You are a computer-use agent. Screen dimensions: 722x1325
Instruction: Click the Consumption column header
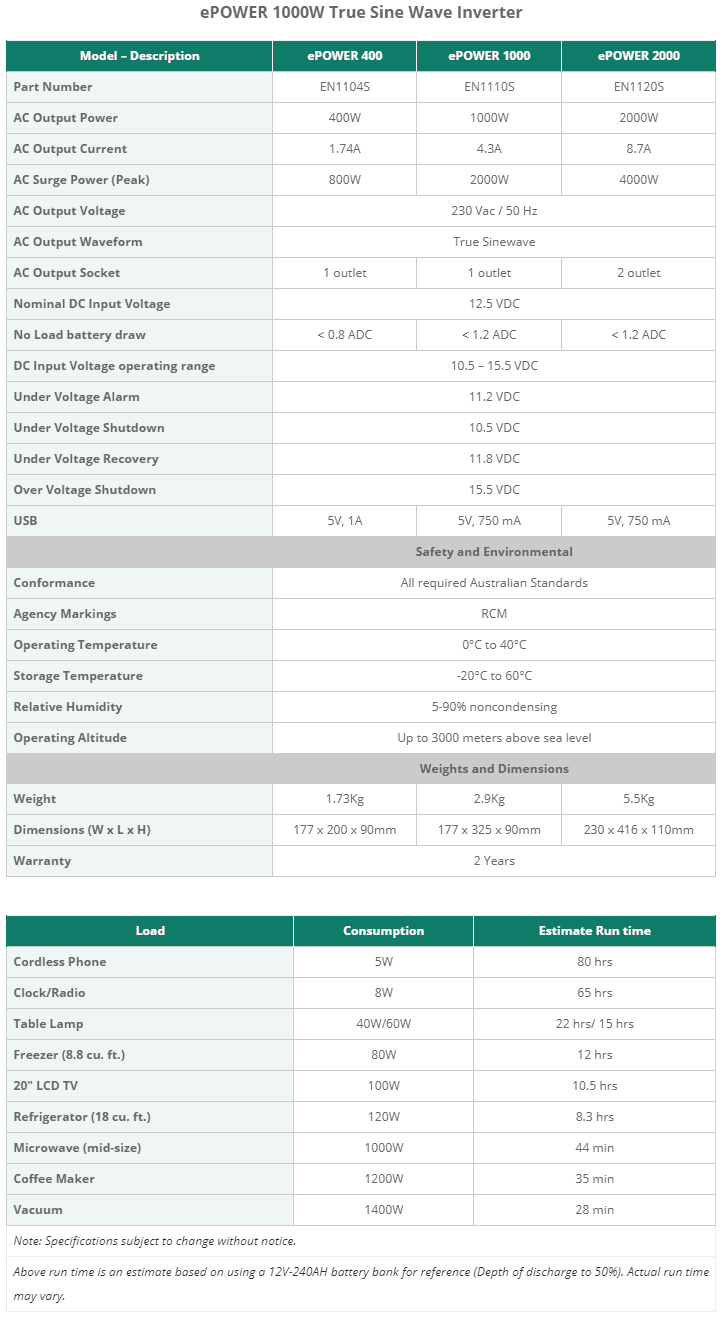(384, 931)
